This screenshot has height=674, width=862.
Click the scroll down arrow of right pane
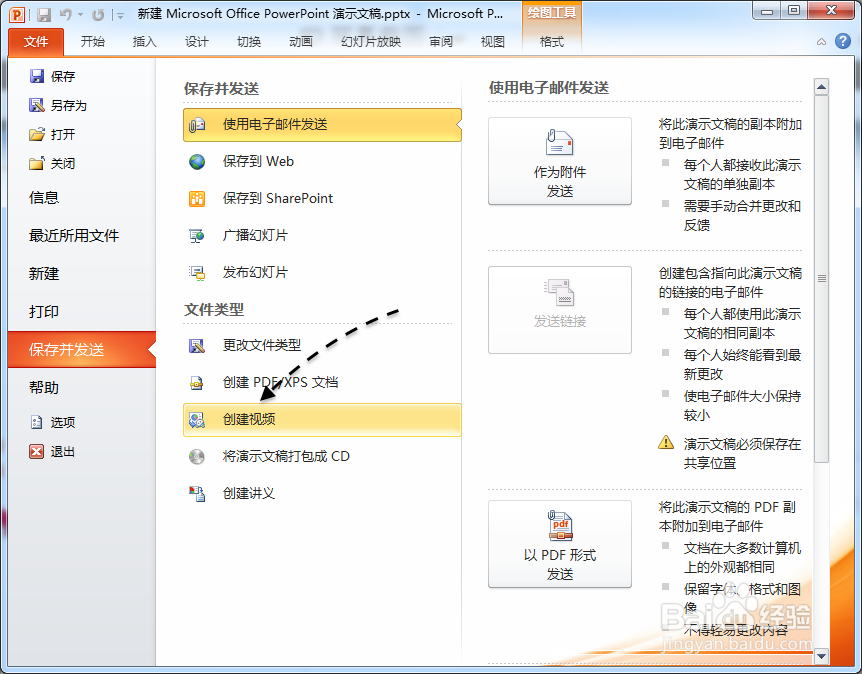821,656
